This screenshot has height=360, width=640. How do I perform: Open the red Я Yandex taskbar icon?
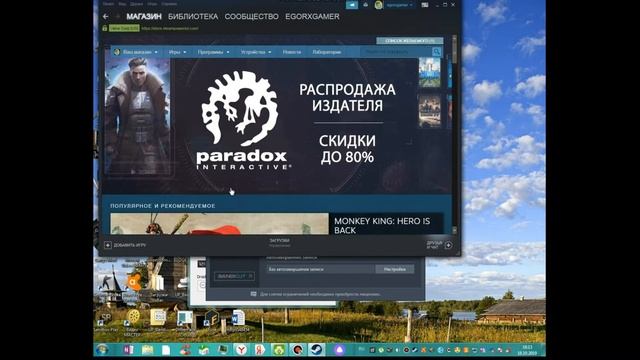(x=260, y=350)
